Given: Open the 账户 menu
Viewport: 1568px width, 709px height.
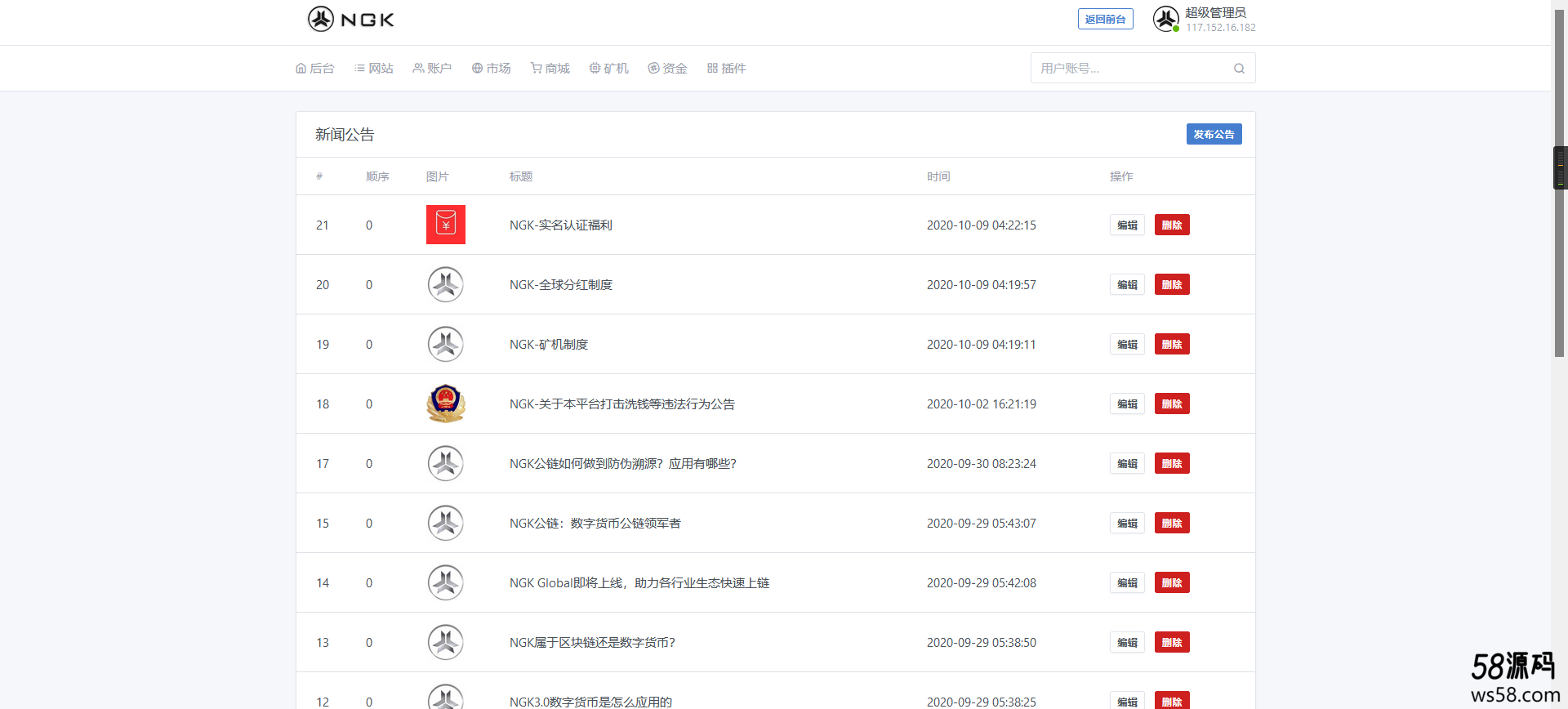Looking at the screenshot, I should click(432, 69).
